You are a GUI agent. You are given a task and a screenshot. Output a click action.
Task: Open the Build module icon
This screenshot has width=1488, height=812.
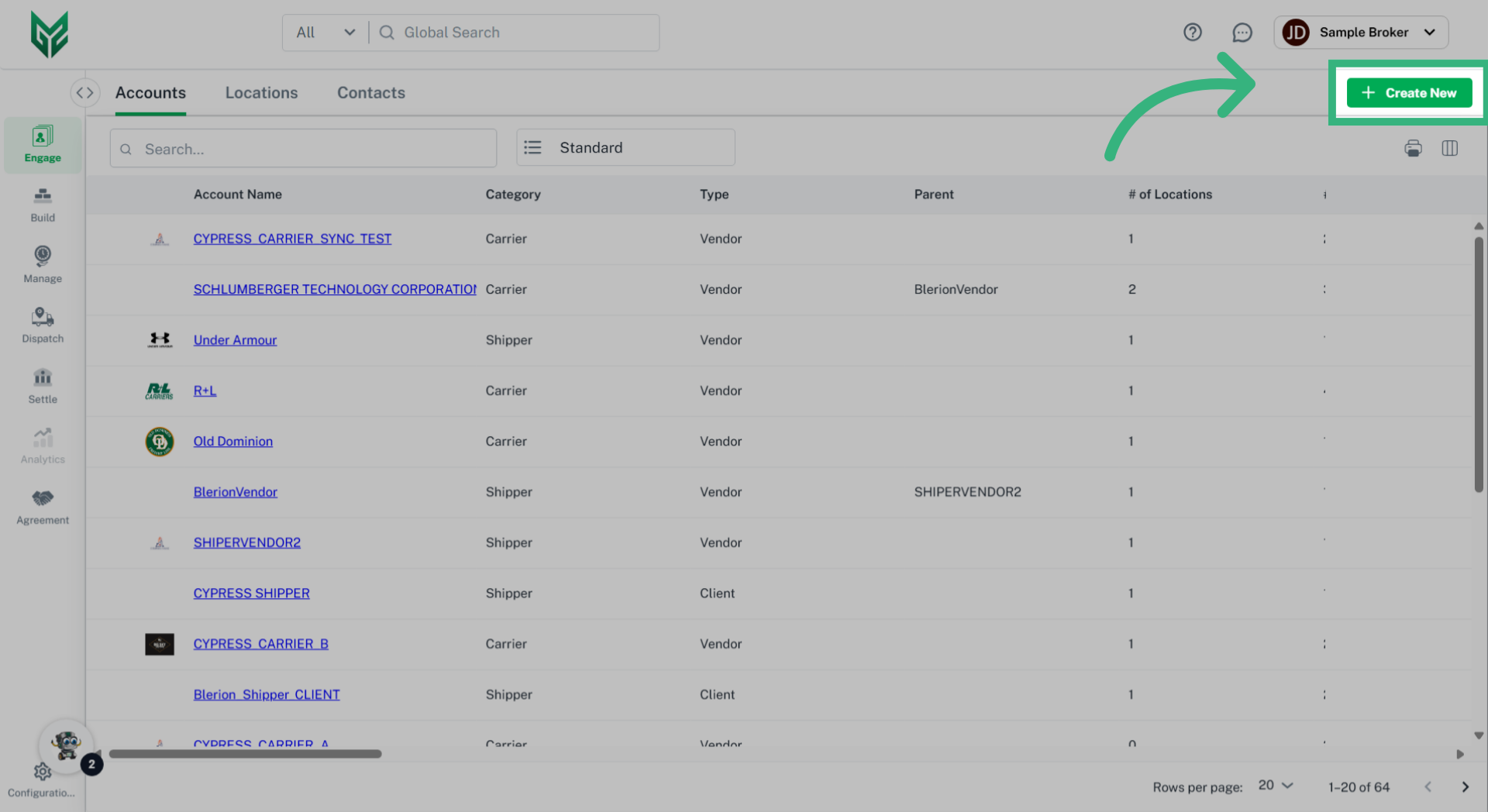point(43,205)
